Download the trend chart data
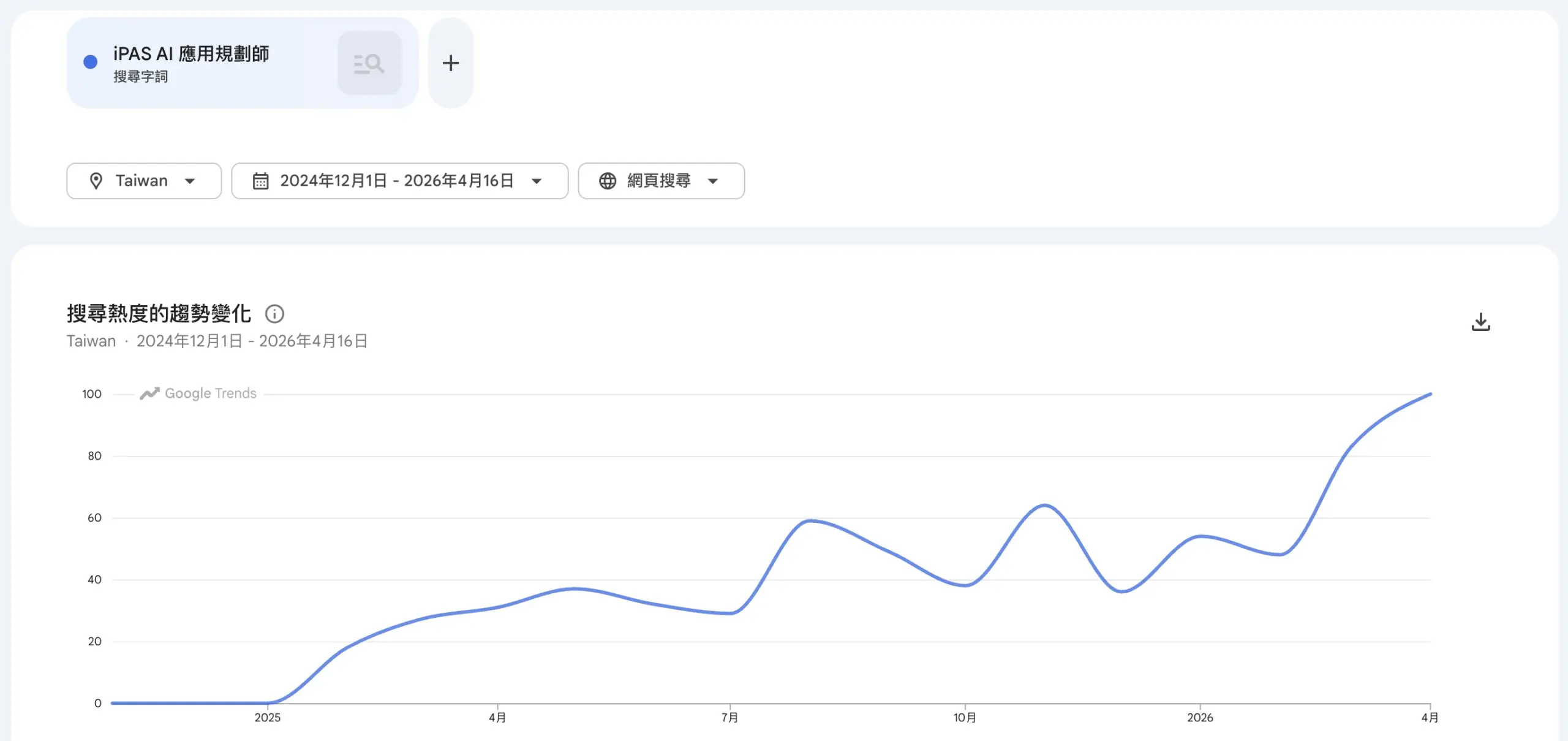 click(x=1480, y=322)
